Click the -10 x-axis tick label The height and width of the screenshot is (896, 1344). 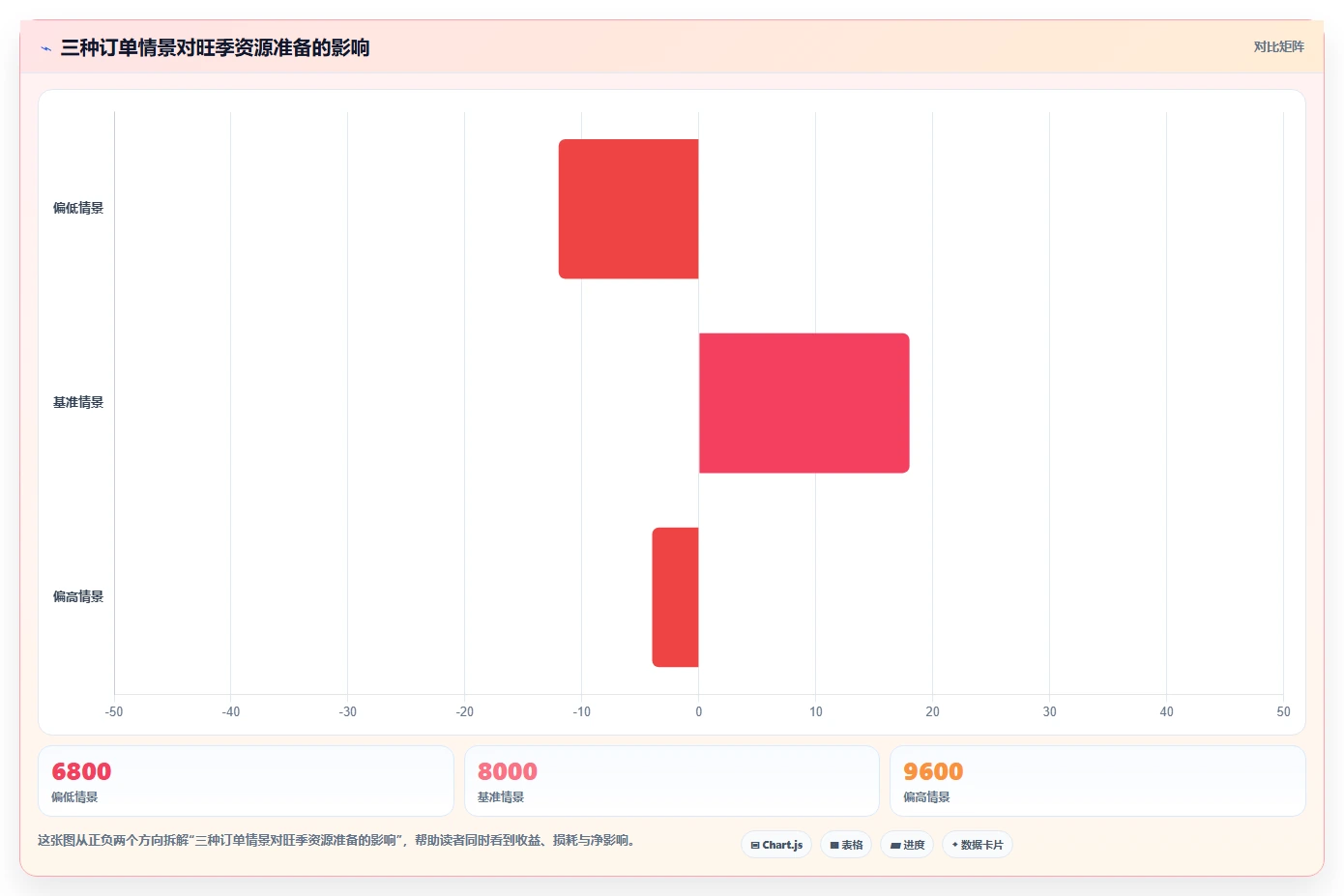pyautogui.click(x=581, y=711)
